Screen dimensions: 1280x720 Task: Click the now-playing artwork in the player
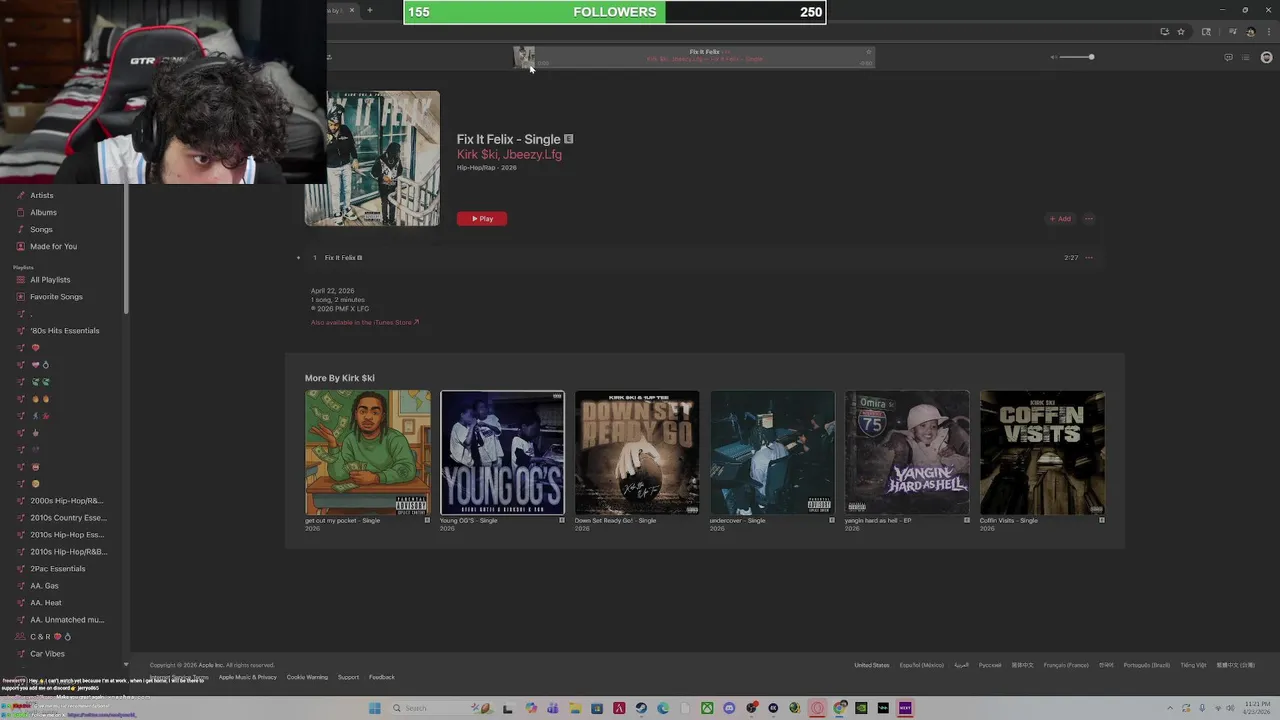point(524,57)
